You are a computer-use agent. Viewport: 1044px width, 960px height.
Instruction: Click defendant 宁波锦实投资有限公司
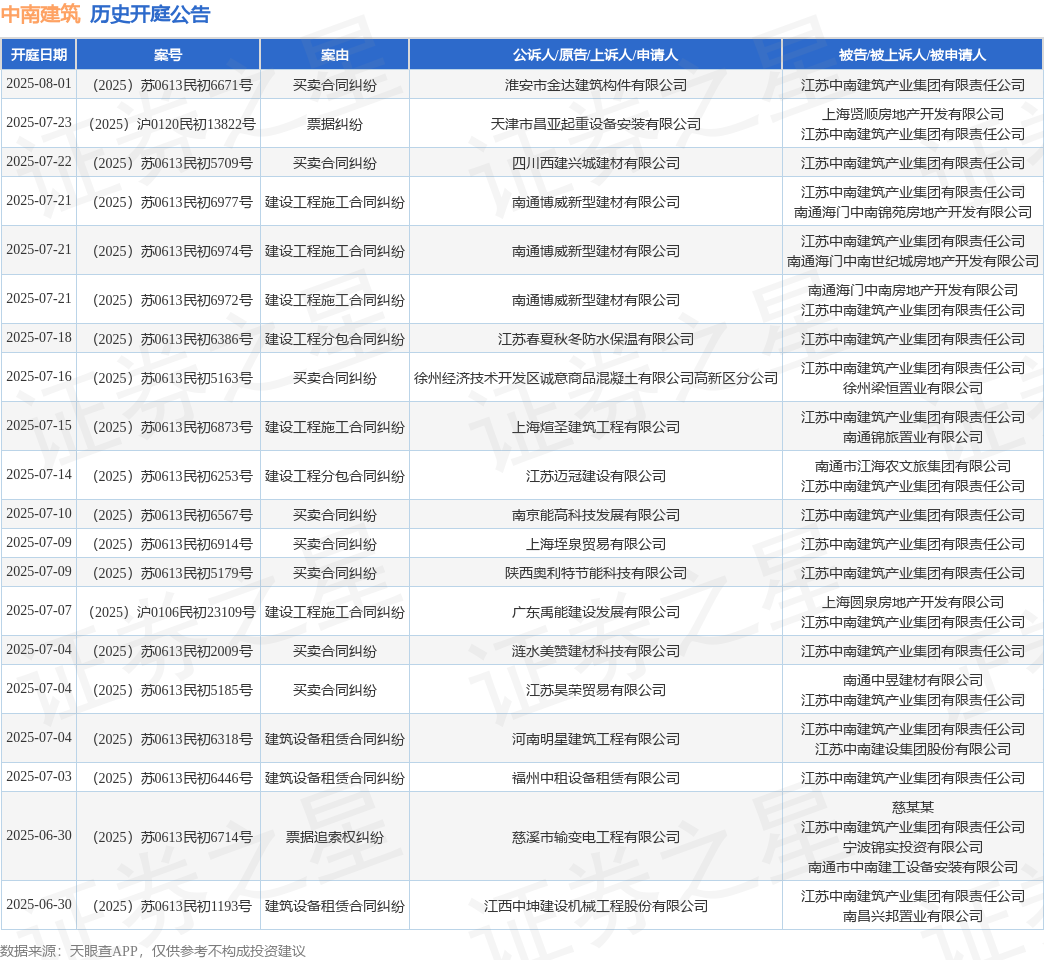[912, 847]
